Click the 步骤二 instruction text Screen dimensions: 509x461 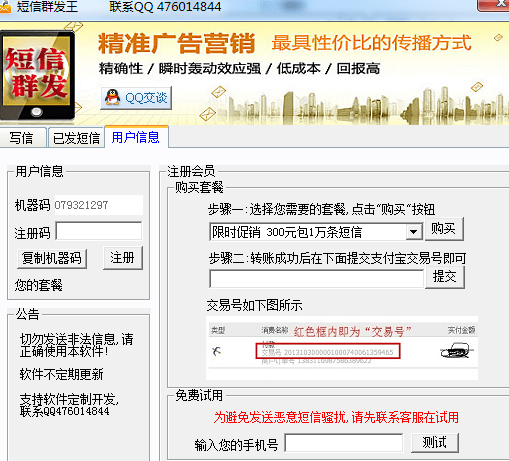[337, 258]
